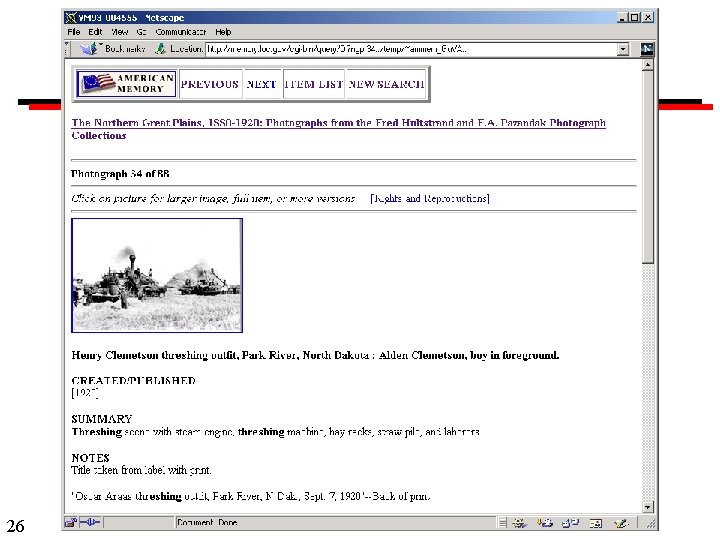This screenshot has width=720, height=540.
Task: Click the page location proxy icon
Action: tap(160, 48)
